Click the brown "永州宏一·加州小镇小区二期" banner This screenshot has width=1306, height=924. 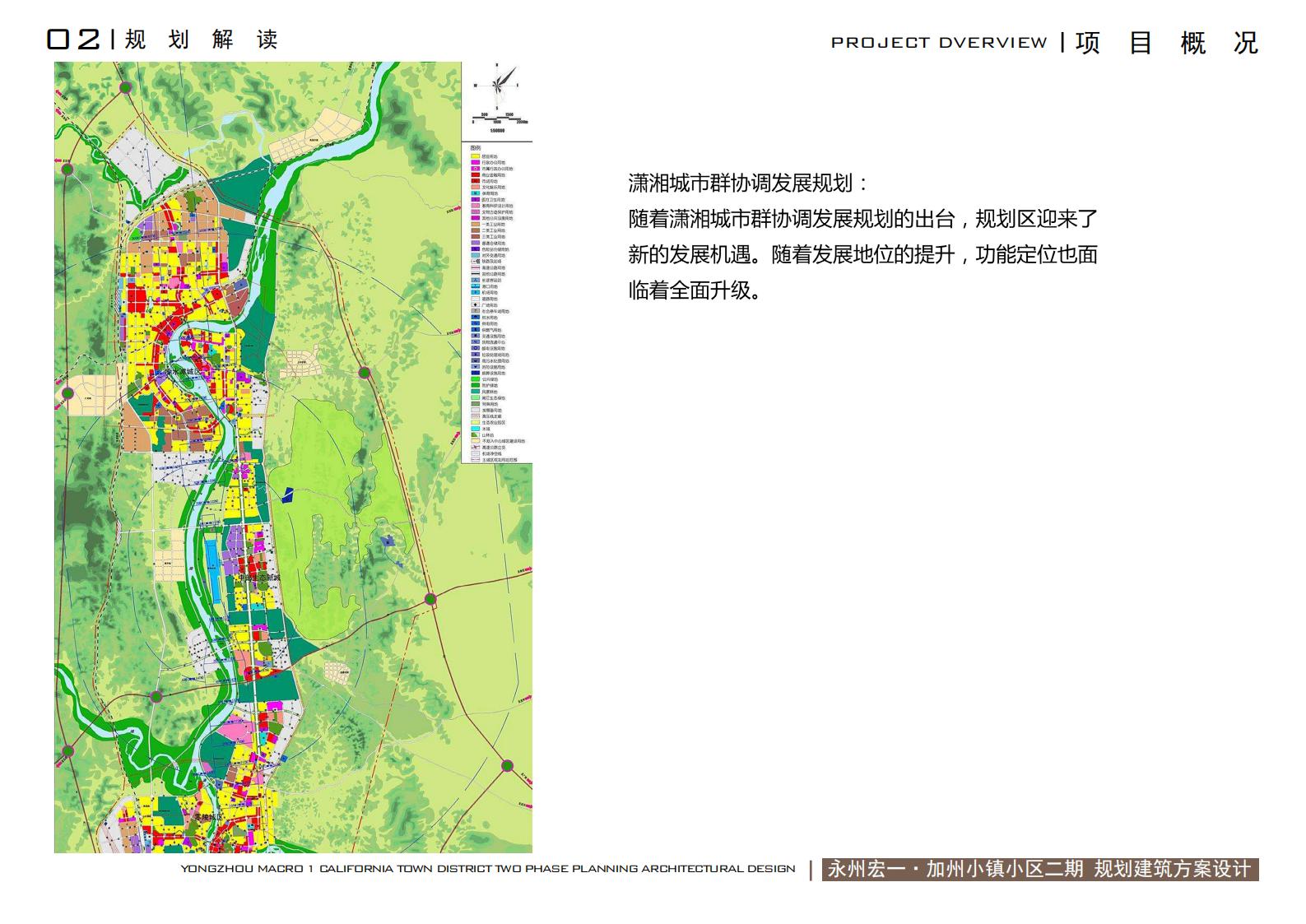coord(1040,870)
